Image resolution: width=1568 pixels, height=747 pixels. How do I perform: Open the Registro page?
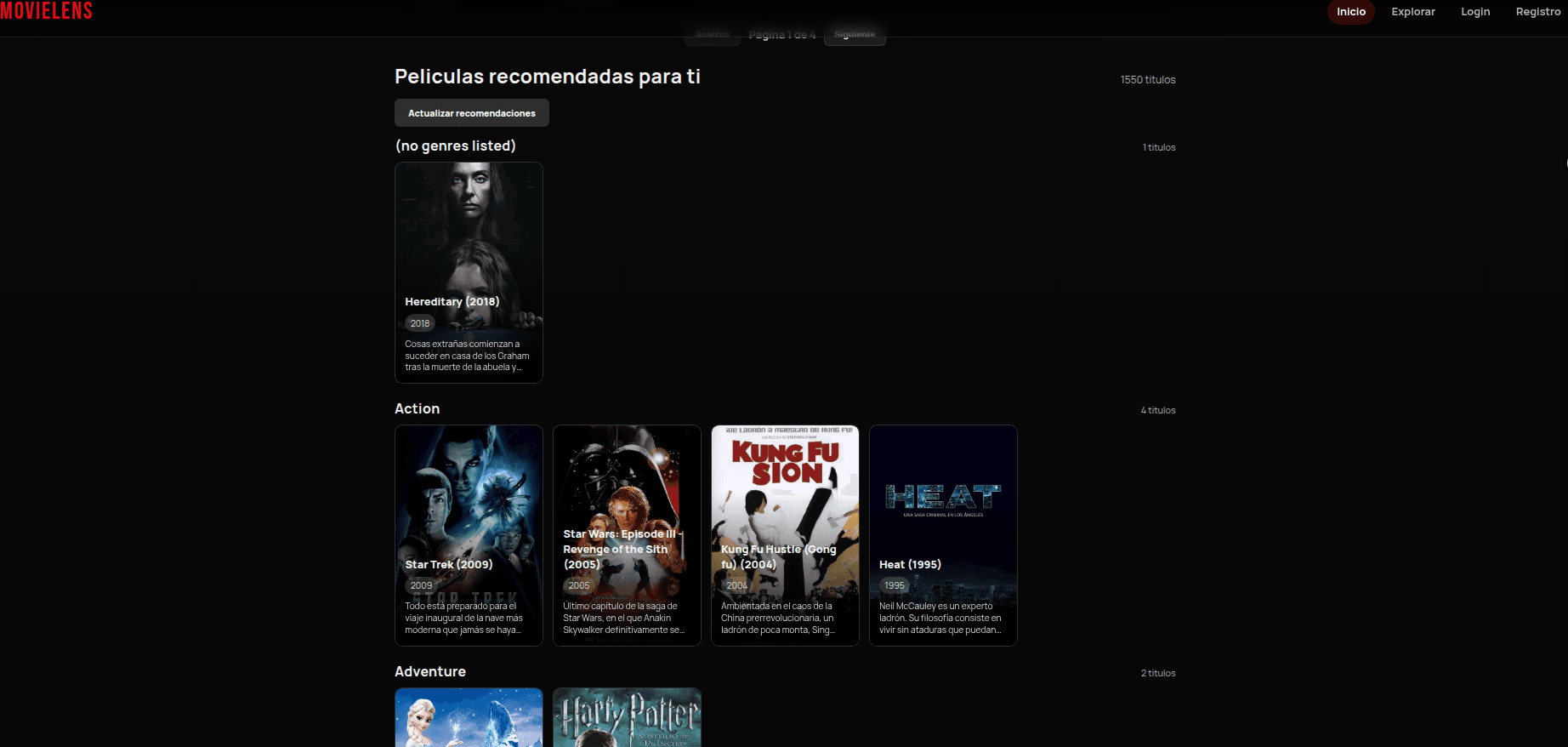(x=1538, y=12)
